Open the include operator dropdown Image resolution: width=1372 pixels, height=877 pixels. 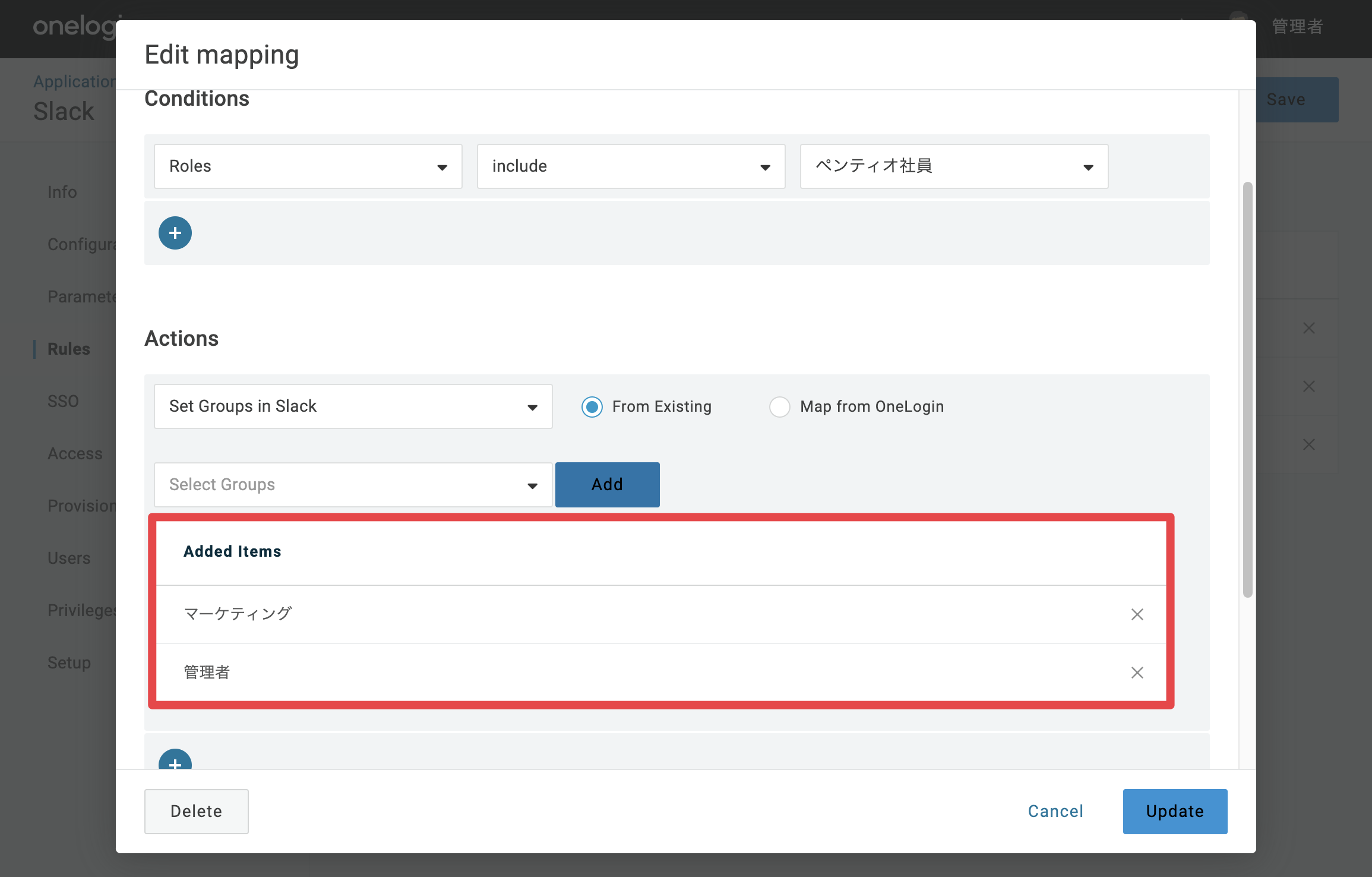631,166
